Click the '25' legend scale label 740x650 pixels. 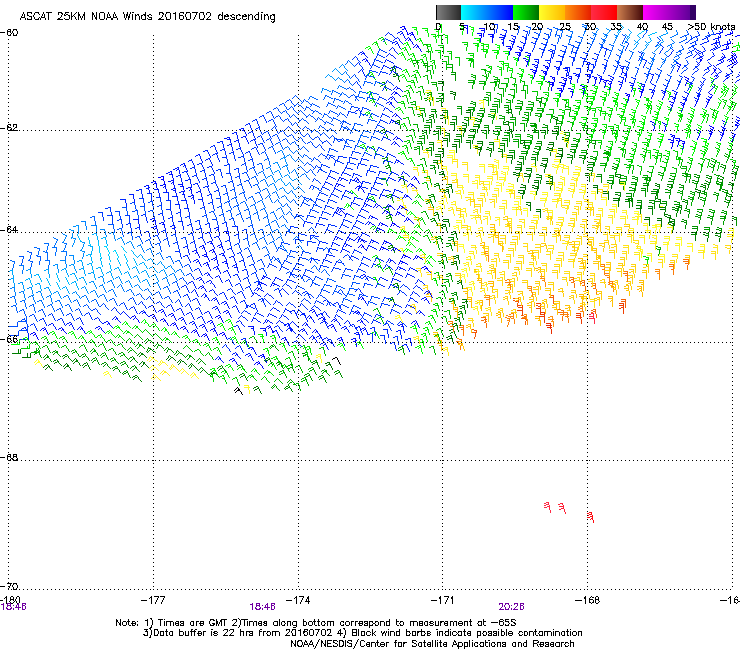point(565,27)
